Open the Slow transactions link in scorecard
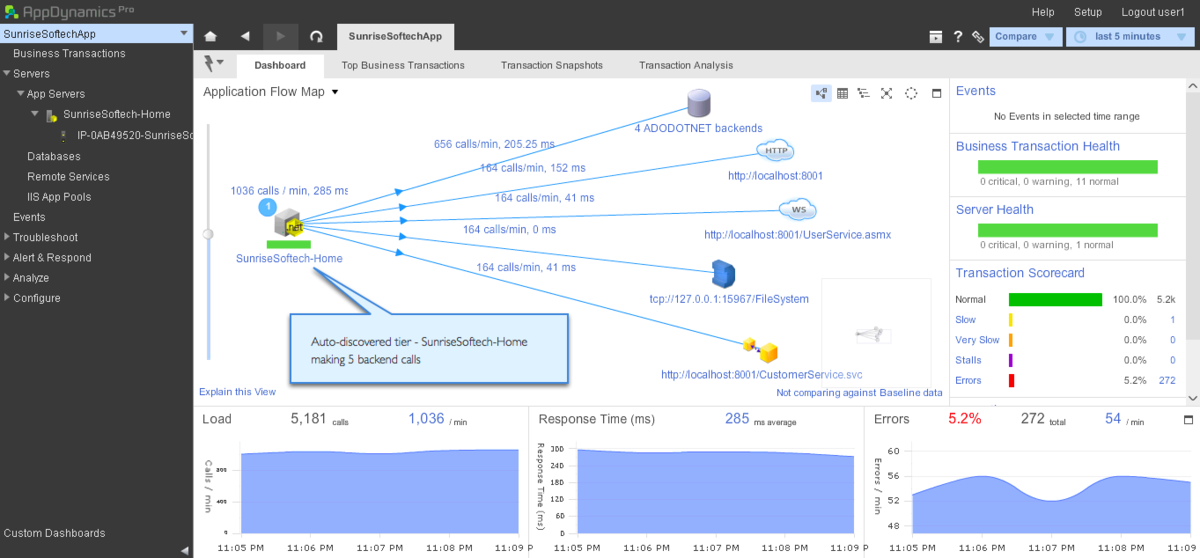The height and width of the screenshot is (558, 1200). [965, 320]
